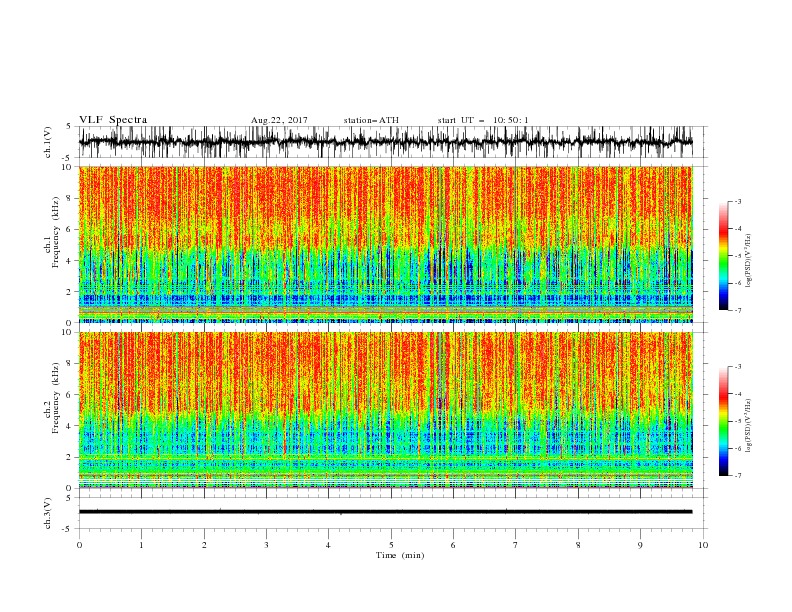
Task: Click the ch.2 frequency tick "8"
Action: [x=71, y=364]
